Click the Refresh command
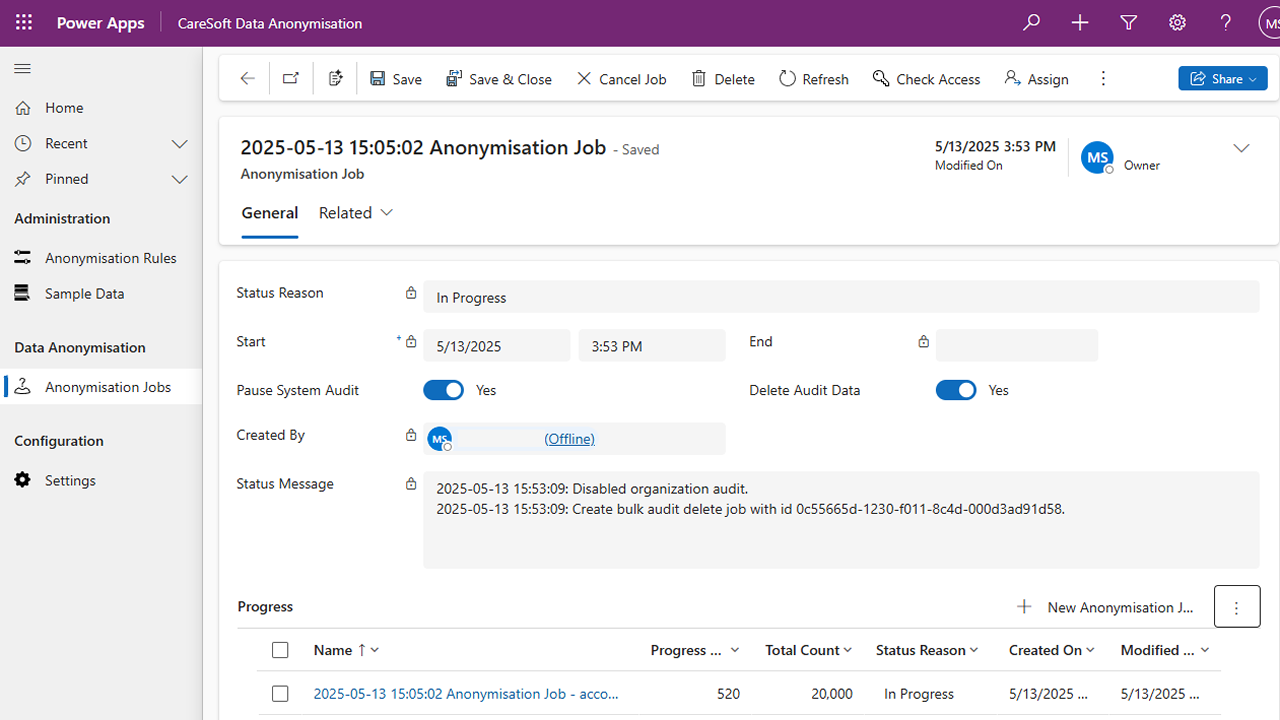The image size is (1280, 720). coord(813,79)
